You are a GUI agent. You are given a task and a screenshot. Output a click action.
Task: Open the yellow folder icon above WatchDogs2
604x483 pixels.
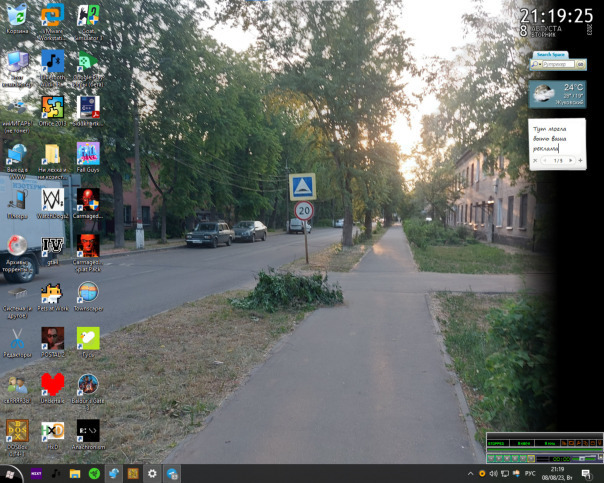[53, 161]
